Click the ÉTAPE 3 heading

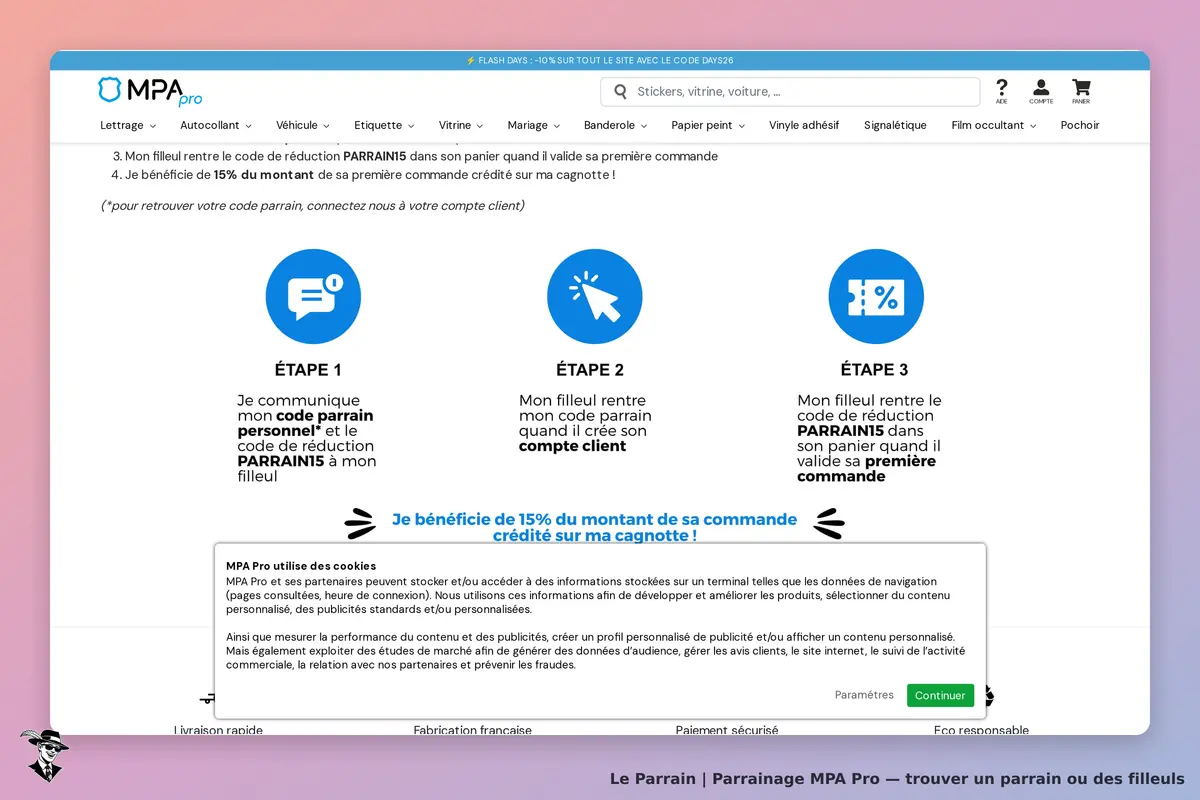pyautogui.click(x=874, y=370)
